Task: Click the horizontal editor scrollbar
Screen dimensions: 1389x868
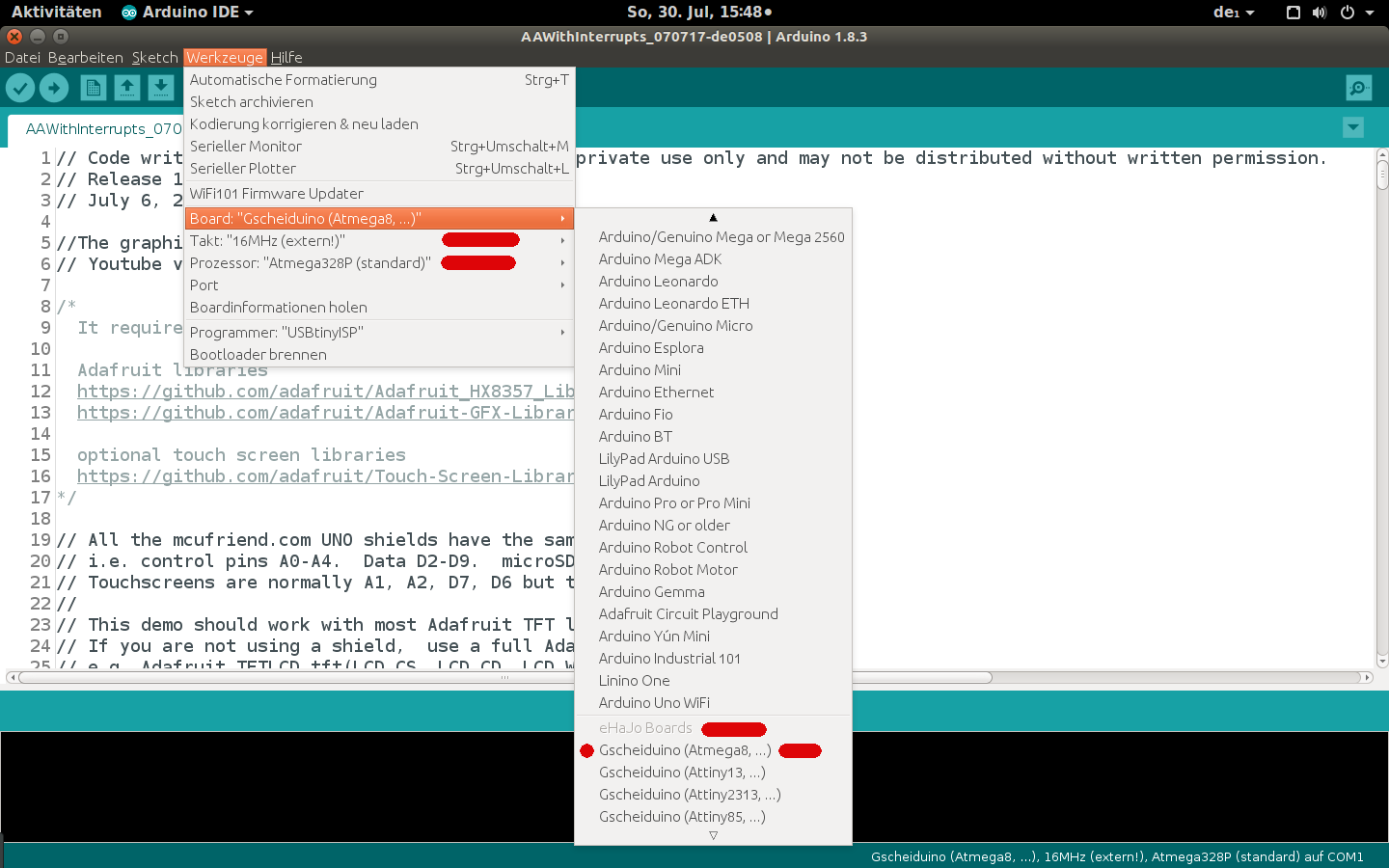Action: 690,677
